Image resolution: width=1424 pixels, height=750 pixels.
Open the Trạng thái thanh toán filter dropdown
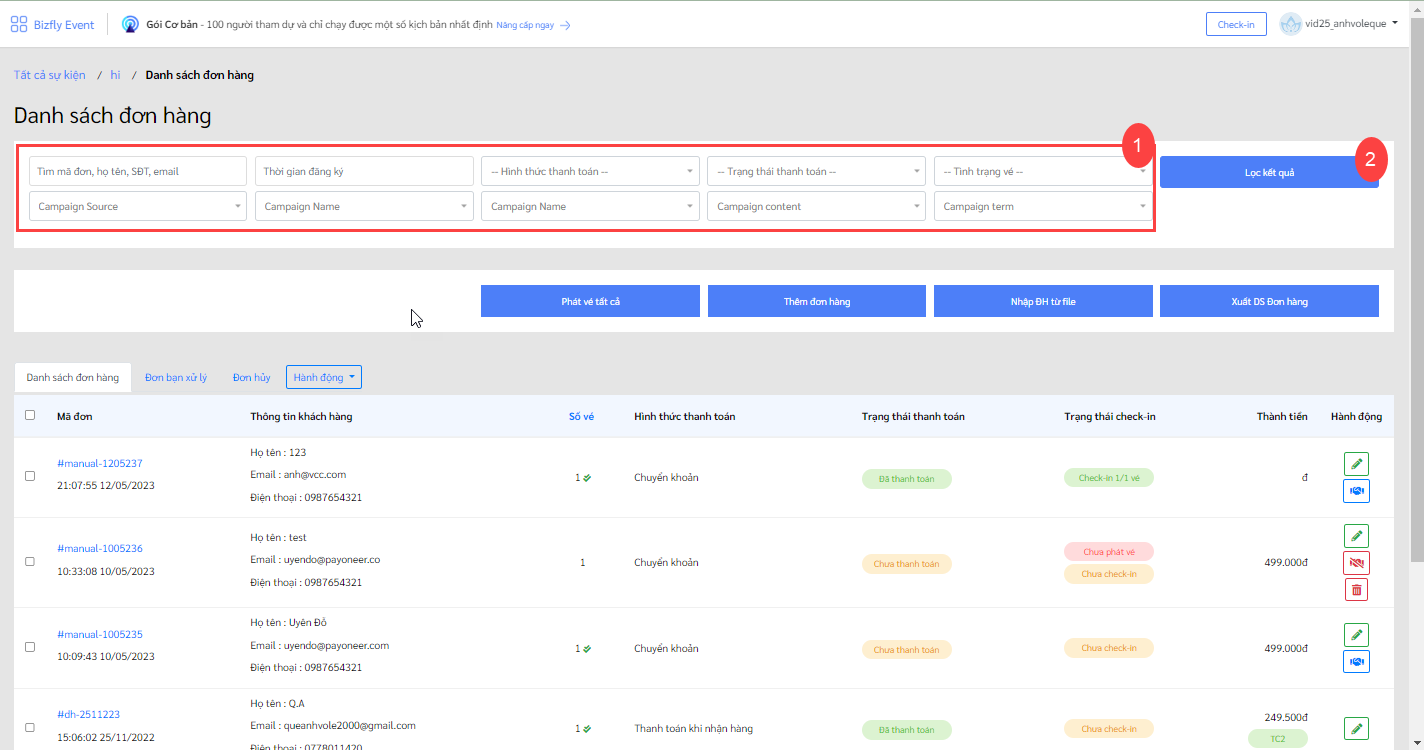coord(816,171)
